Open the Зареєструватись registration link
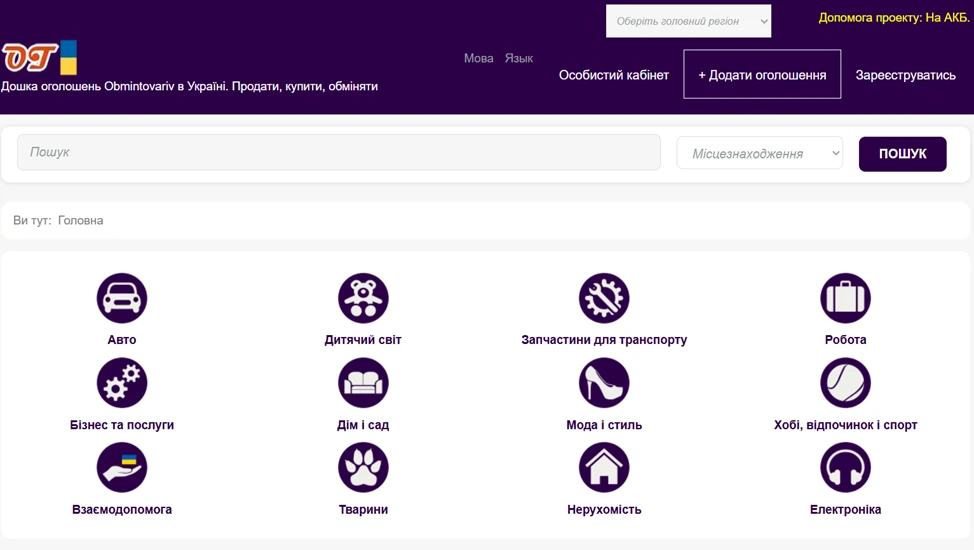The width and height of the screenshot is (974, 550). pos(905,75)
